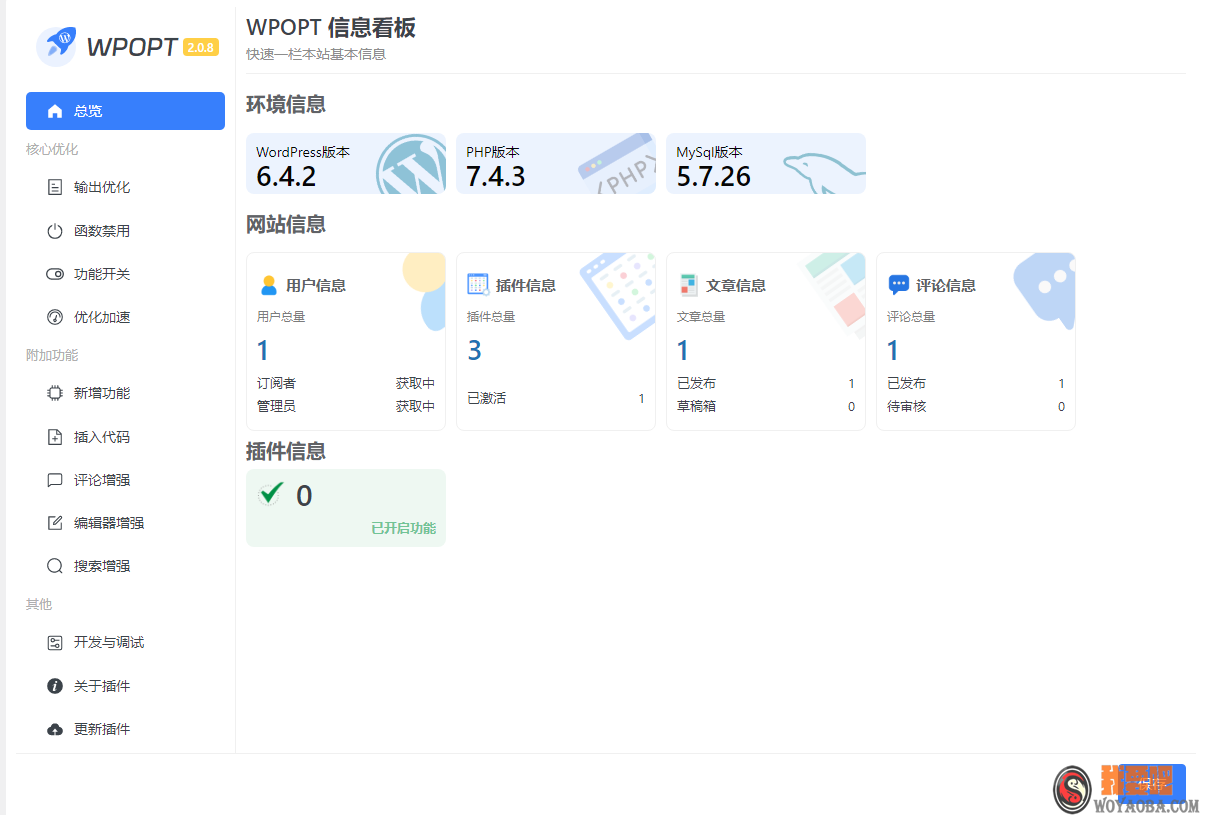The image size is (1205, 815).
Task: Click the published posts count
Action: pos(851,382)
